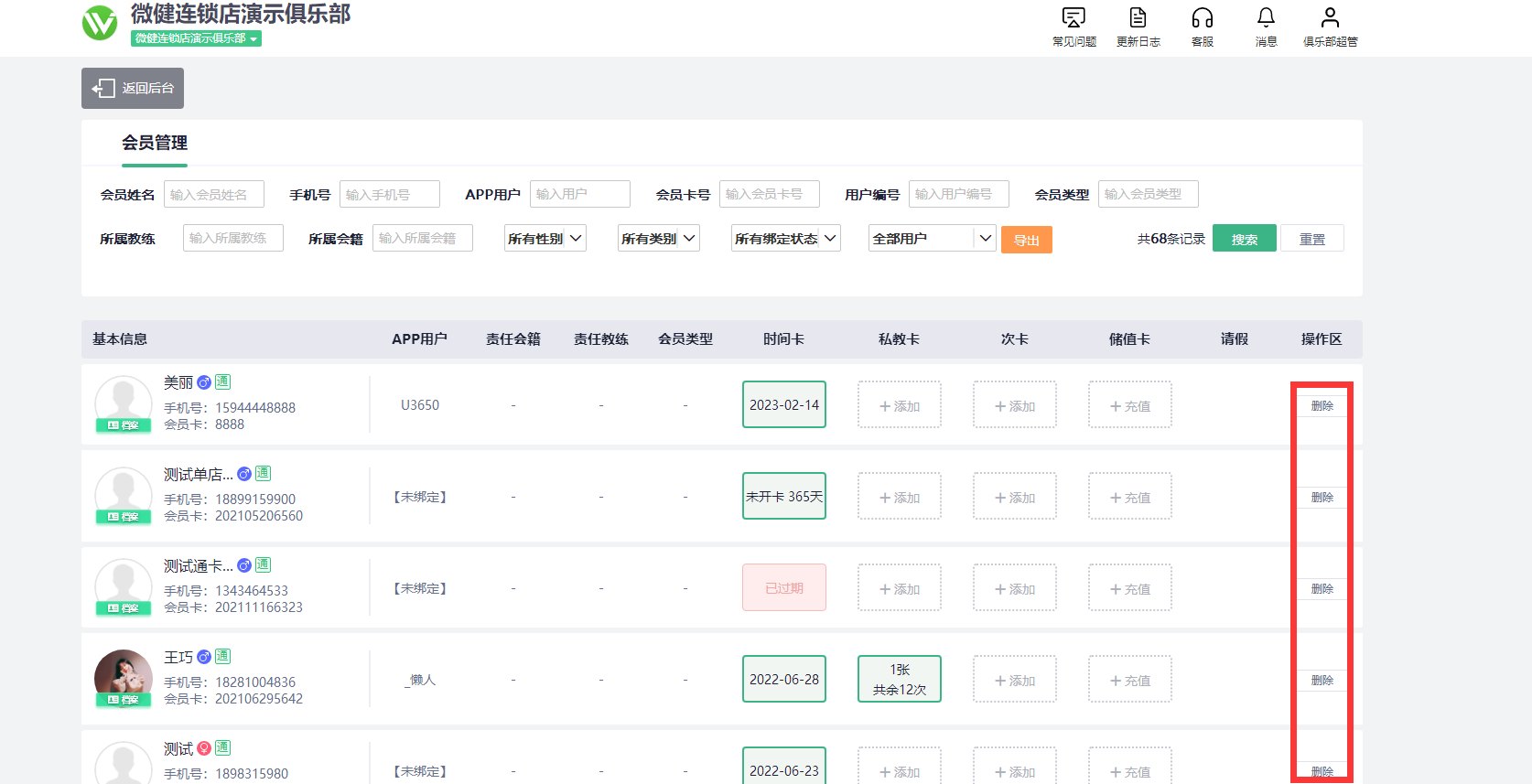This screenshot has width=1532, height=784.
Task: Open the 更新日志 changelog icon
Action: [x=1138, y=18]
